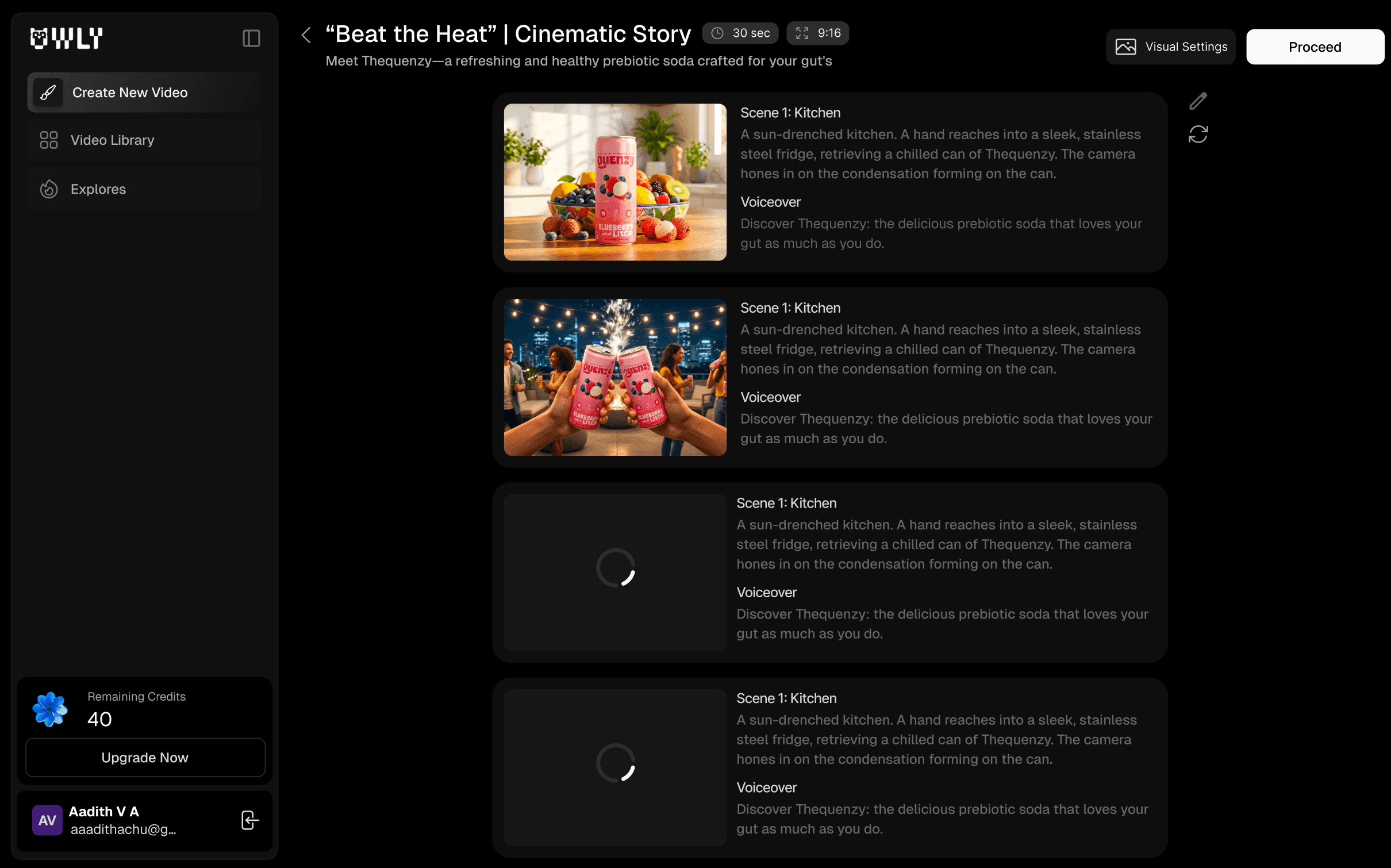Click the back arrow beside the title
1391x868 pixels.
pyautogui.click(x=306, y=35)
